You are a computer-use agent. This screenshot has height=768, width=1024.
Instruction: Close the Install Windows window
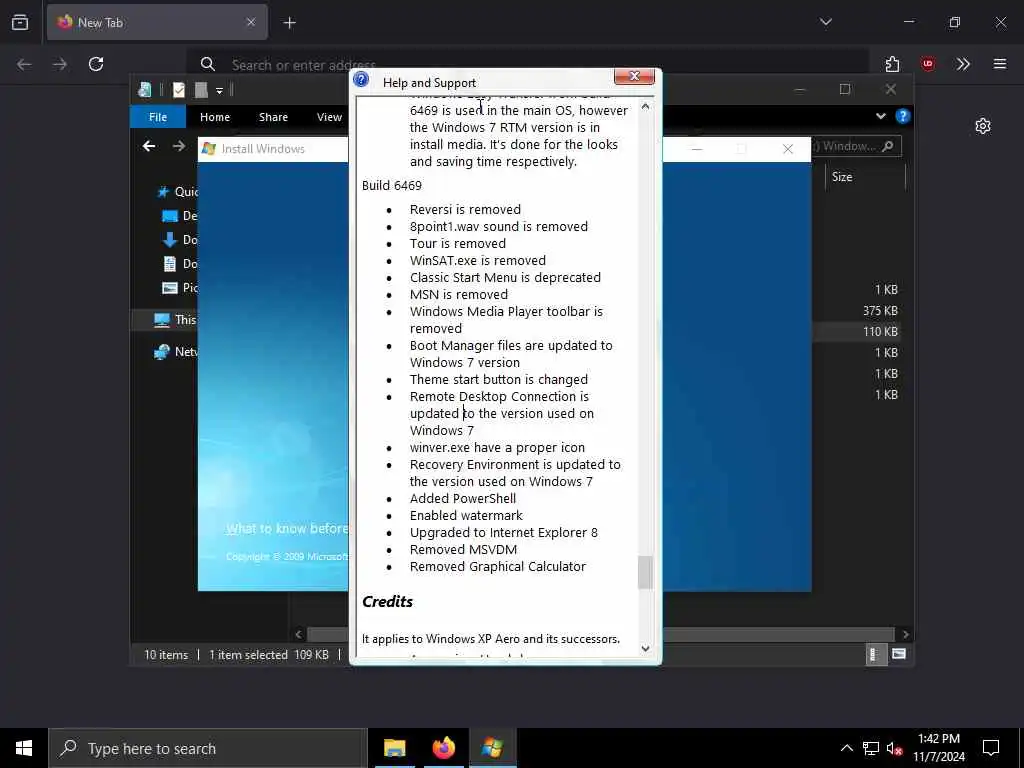click(x=788, y=149)
